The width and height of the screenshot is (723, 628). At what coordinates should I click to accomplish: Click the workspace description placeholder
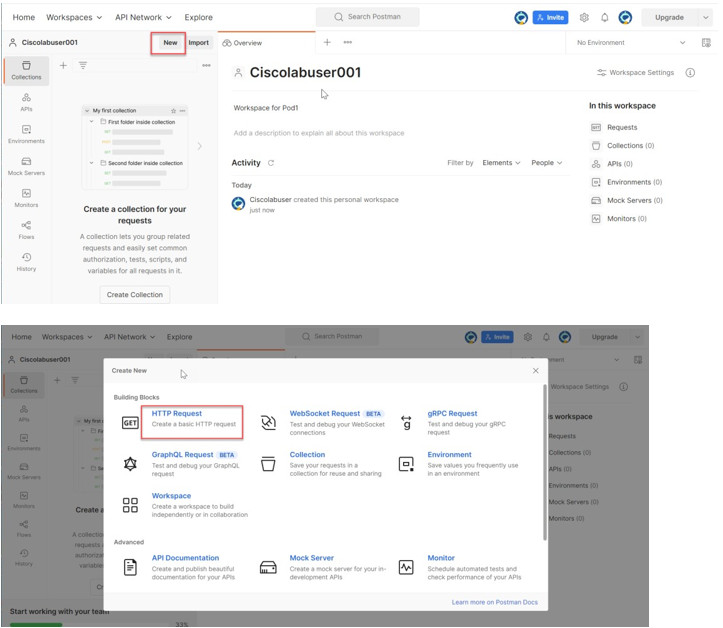click(319, 133)
